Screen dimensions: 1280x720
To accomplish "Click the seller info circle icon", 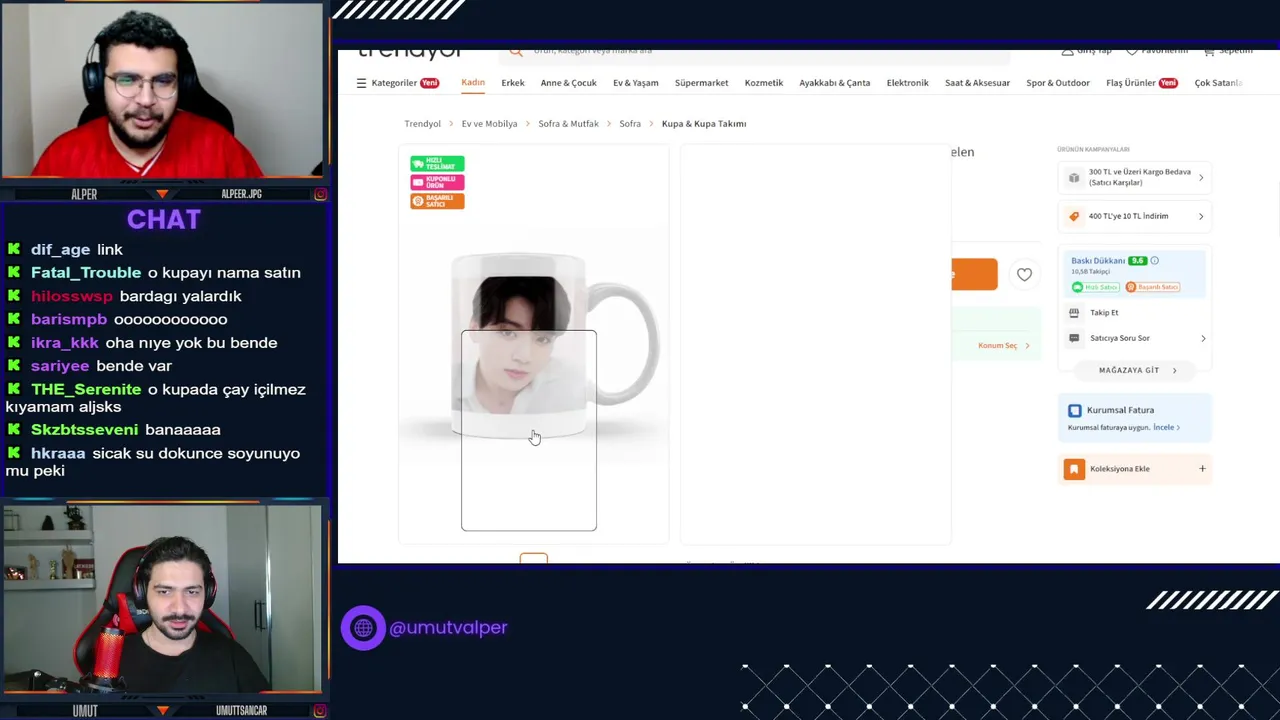I will (1154, 261).
